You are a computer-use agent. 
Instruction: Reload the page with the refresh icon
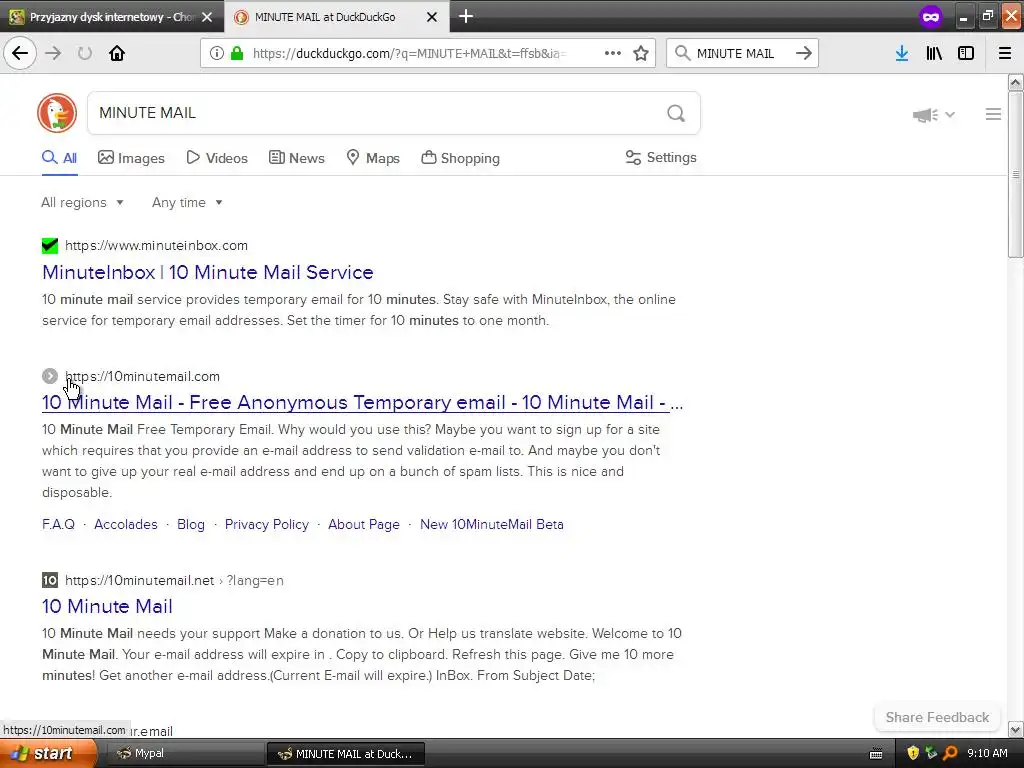tap(85, 53)
